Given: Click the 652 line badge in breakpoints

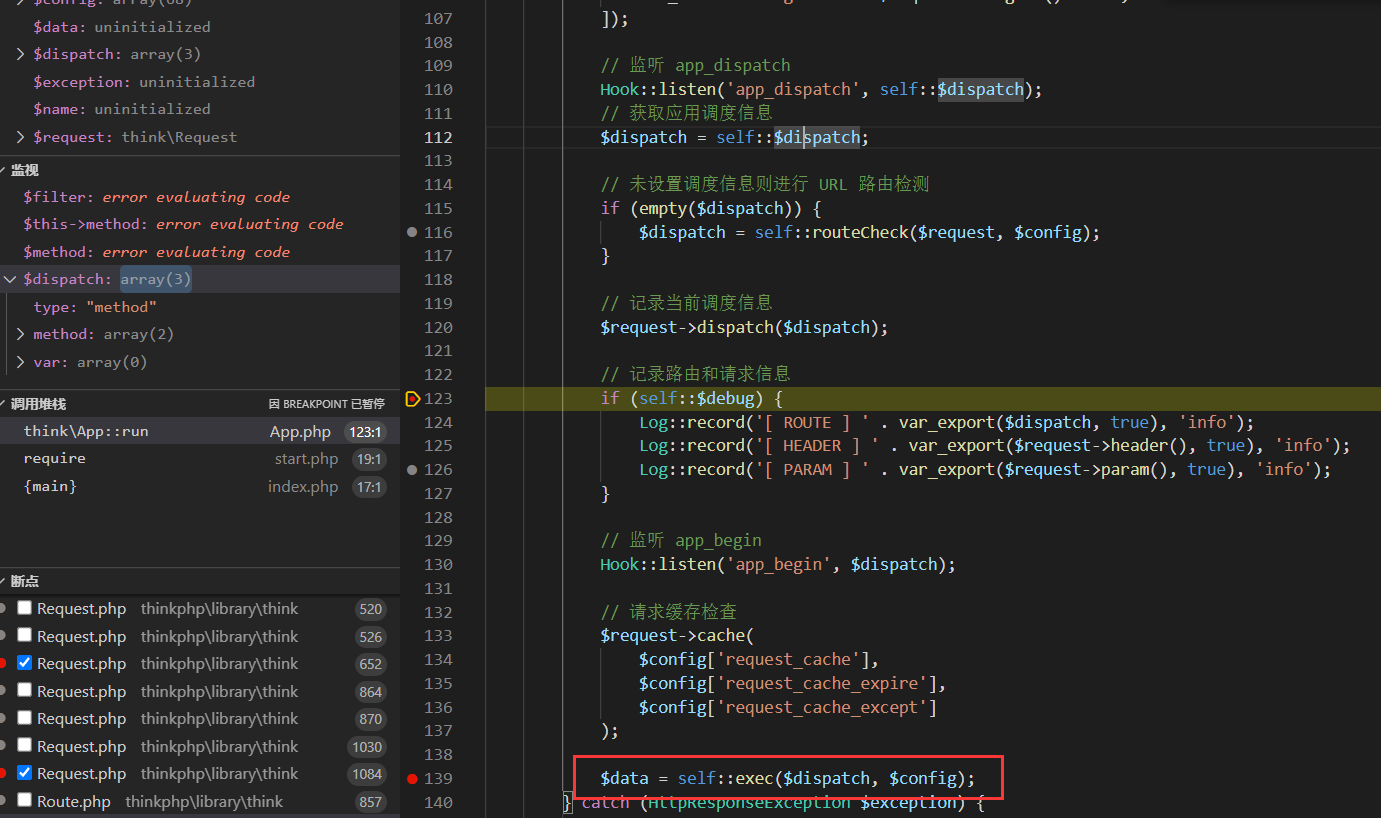Looking at the screenshot, I should 371,664.
